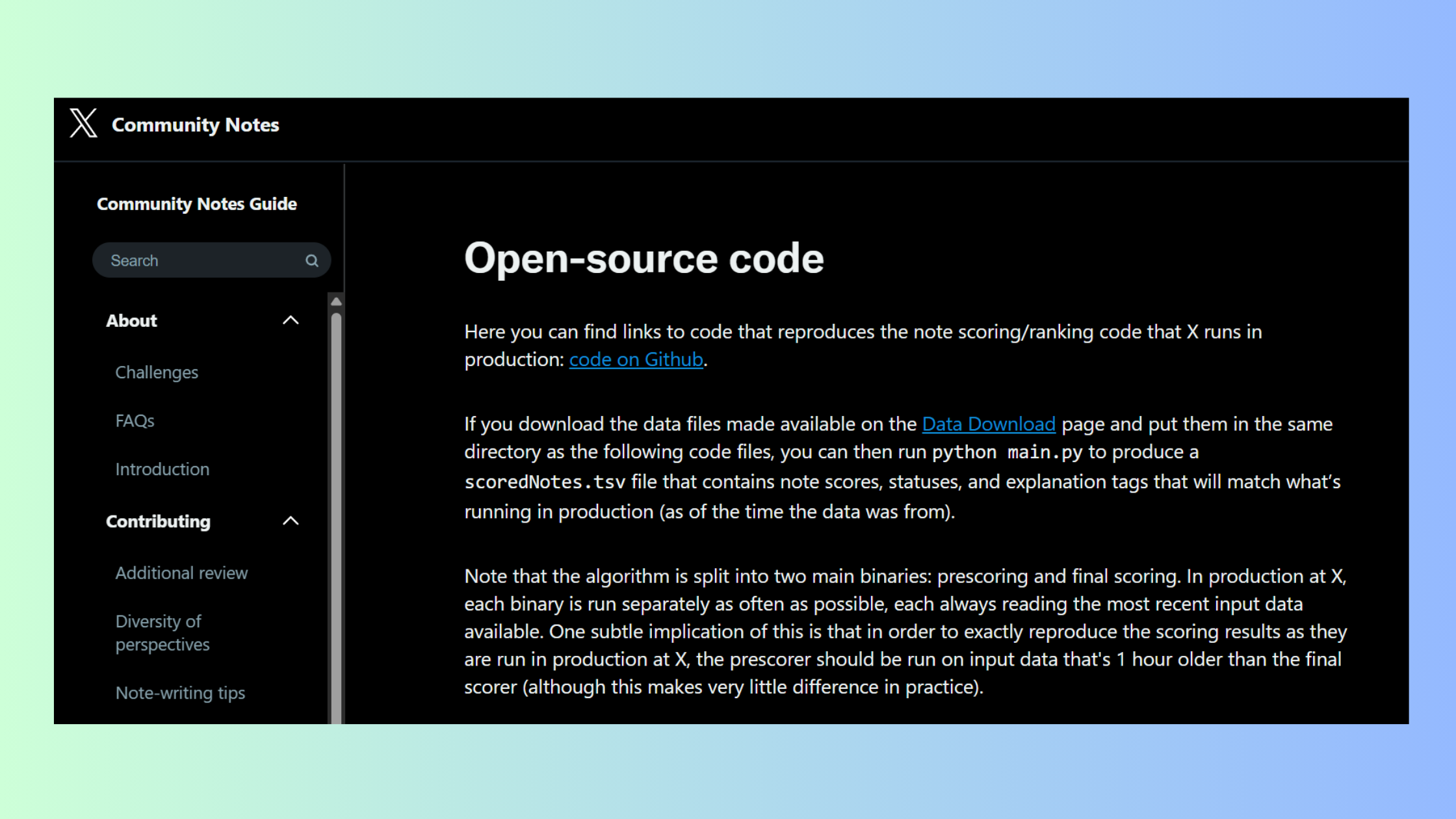1456x819 pixels.
Task: Open Diversity of perspectives page
Action: coord(162,633)
